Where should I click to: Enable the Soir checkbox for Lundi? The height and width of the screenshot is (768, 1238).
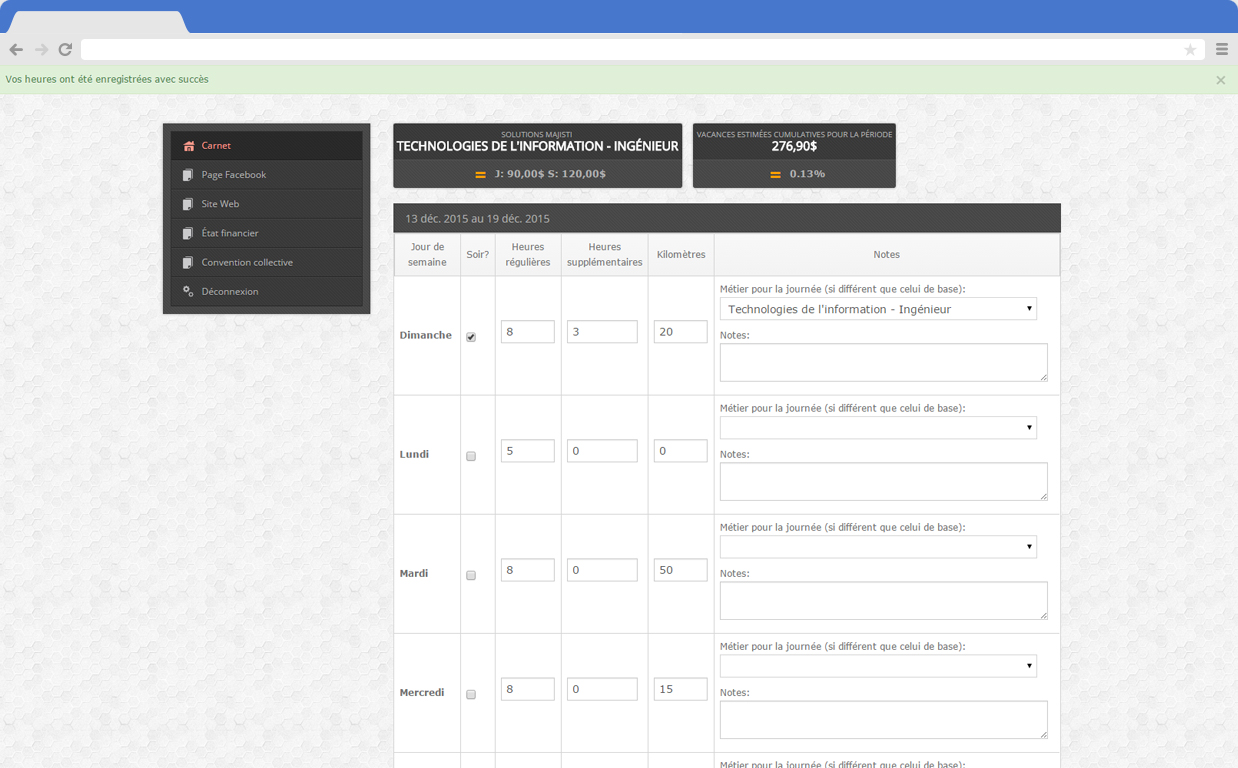click(x=471, y=456)
